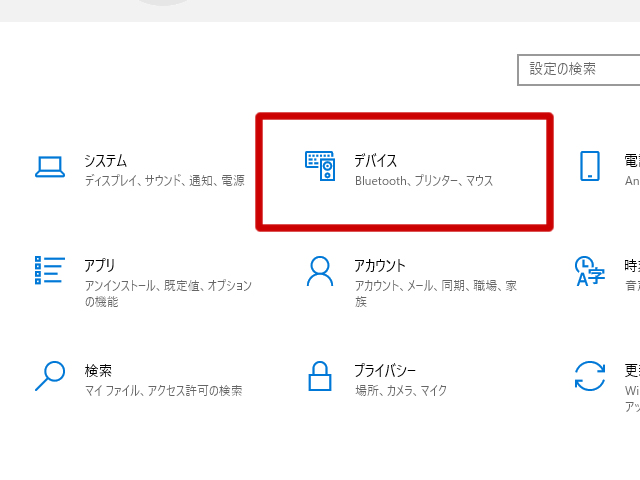640x480 pixels.
Task: Open the プライバシー padlock icon
Action: tap(320, 376)
